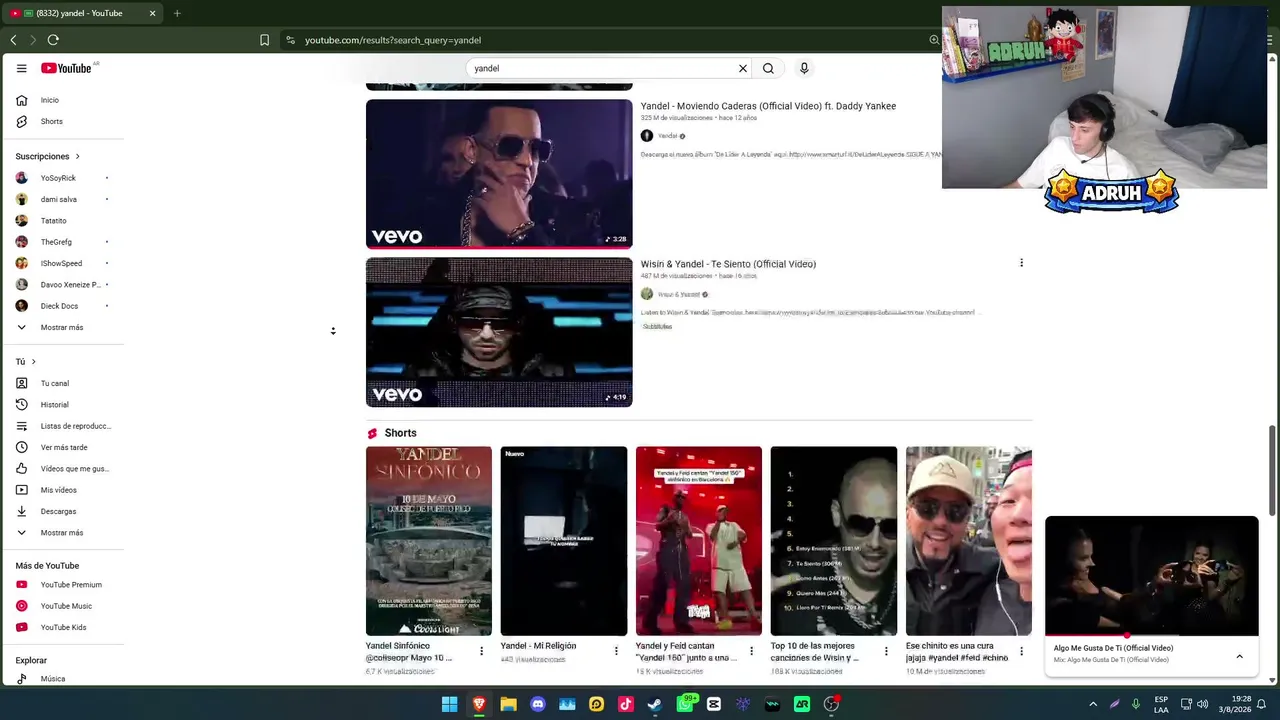Open options for Yandel y Feid short

(x=751, y=651)
